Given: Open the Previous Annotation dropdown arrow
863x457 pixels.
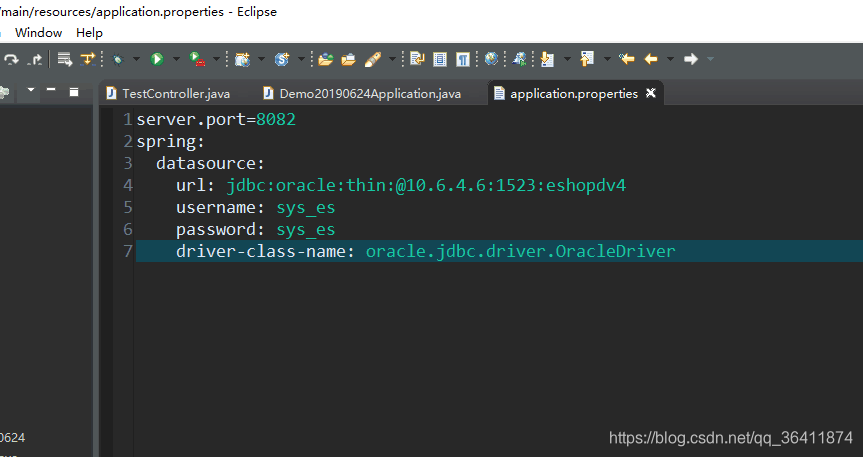Looking at the screenshot, I should tap(607, 59).
